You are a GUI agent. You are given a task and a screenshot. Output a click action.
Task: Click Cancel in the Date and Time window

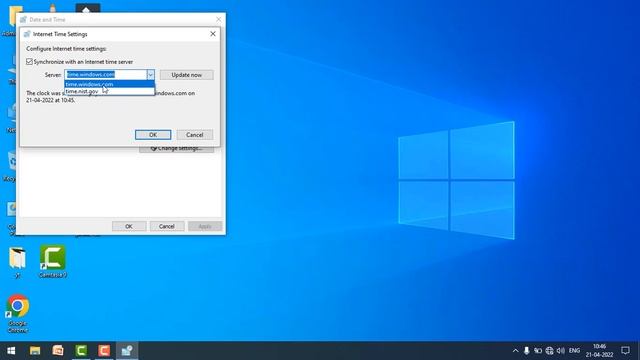(167, 226)
